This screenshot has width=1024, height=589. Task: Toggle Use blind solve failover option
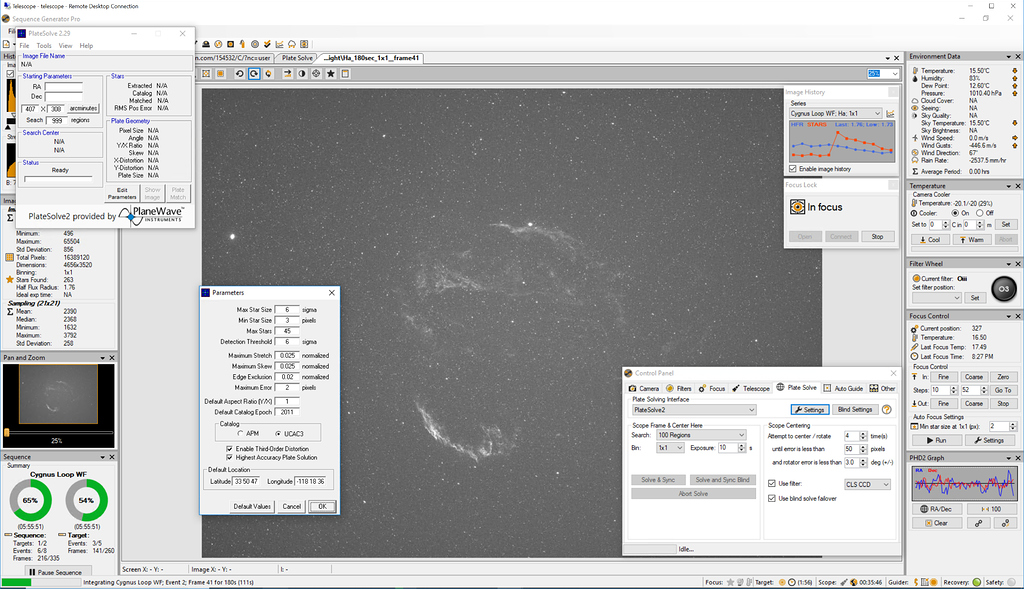point(771,498)
